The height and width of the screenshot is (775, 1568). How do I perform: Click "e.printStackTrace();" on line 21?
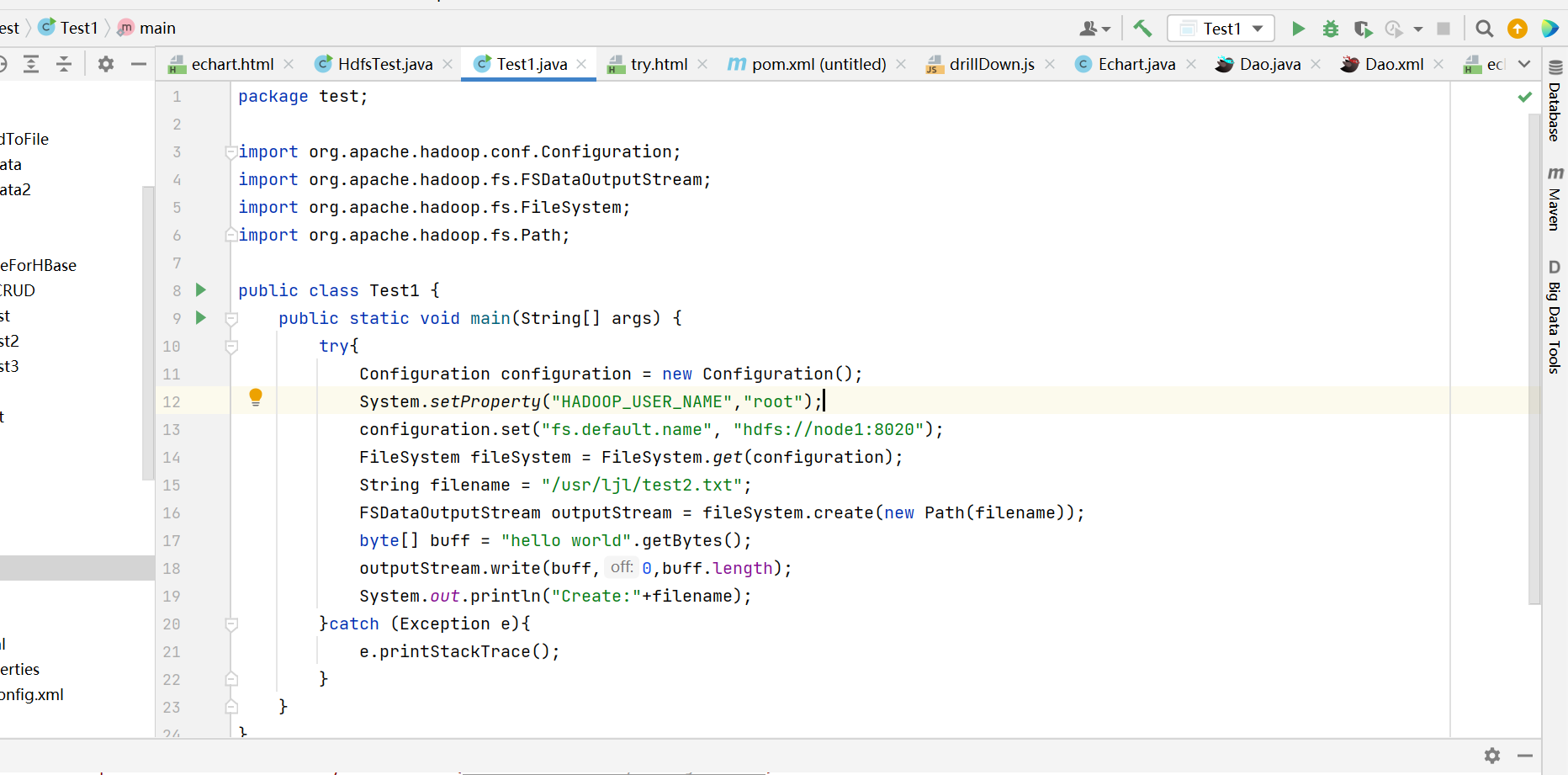459,651
